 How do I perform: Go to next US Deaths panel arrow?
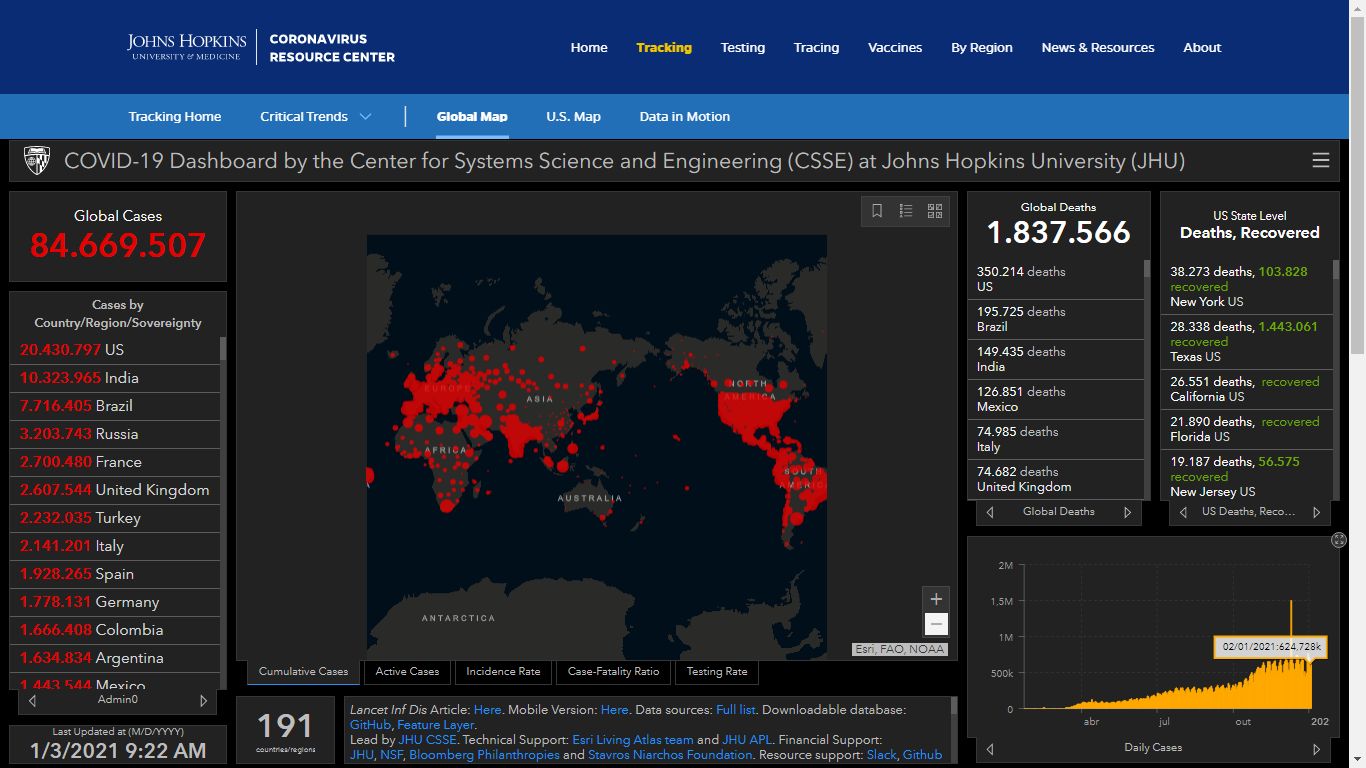pyautogui.click(x=1316, y=512)
